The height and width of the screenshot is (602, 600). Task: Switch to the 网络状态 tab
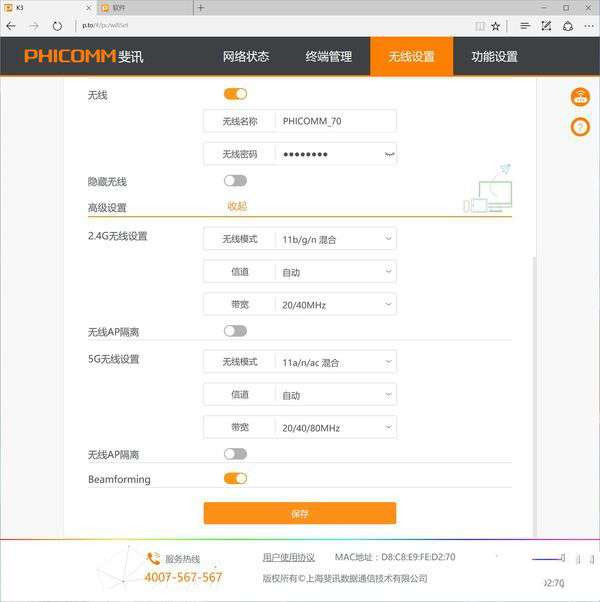pos(246,57)
